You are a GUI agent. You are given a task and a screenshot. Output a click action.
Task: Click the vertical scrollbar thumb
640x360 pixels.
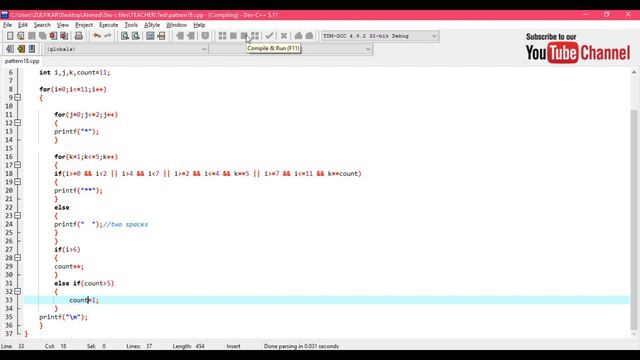click(634, 220)
